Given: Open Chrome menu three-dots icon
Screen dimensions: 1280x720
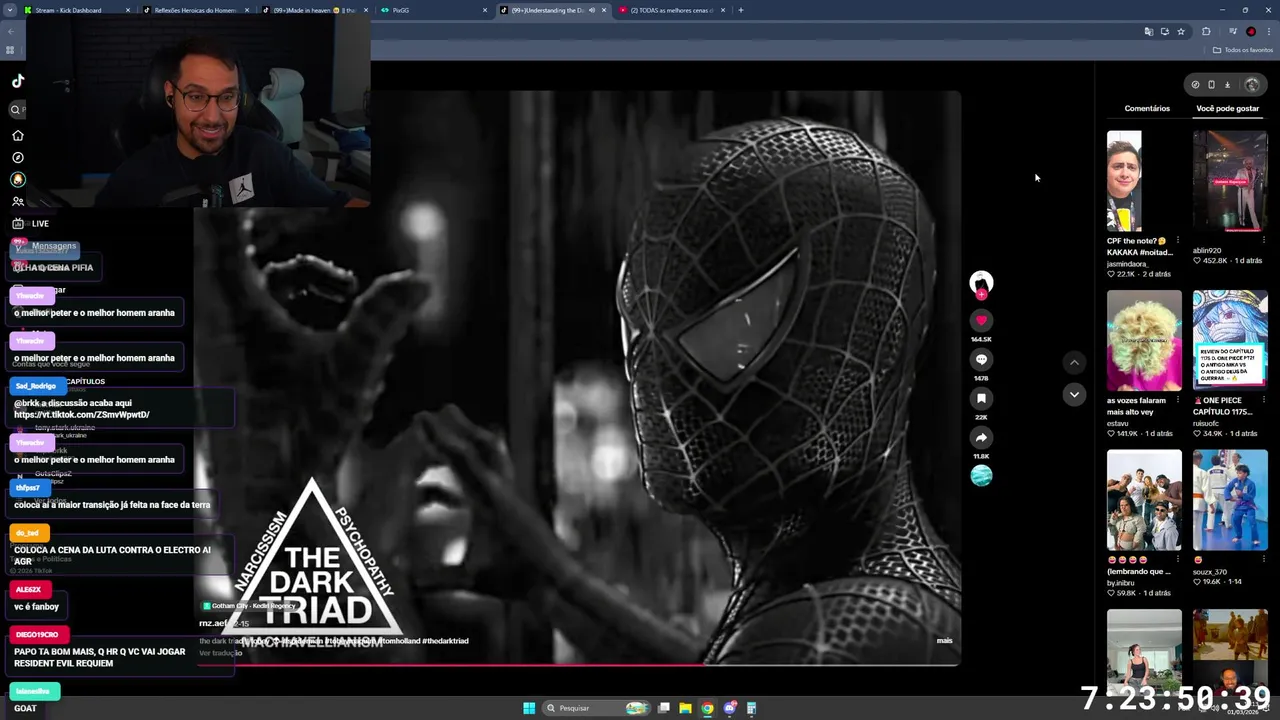Looking at the screenshot, I should click(x=1269, y=31).
